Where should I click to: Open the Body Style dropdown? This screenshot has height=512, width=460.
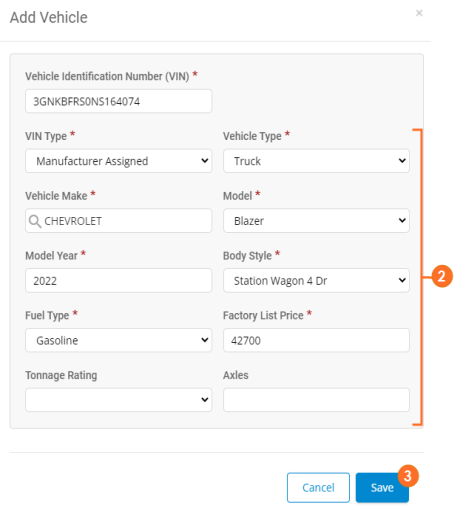[316, 281]
